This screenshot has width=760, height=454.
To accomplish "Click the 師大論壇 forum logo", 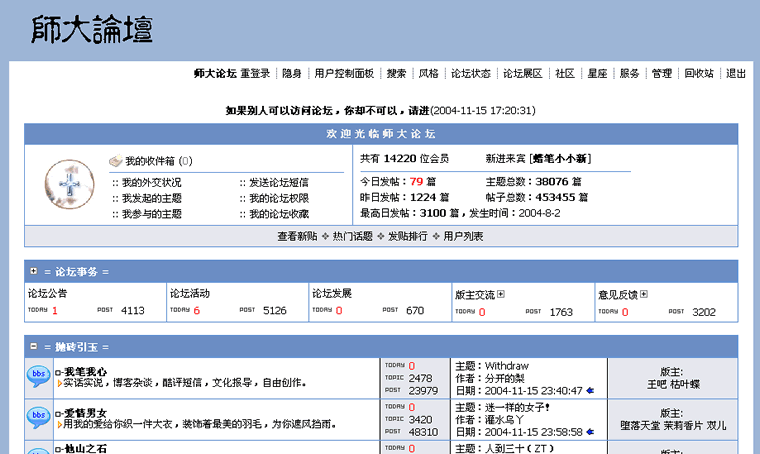I will [x=92, y=30].
